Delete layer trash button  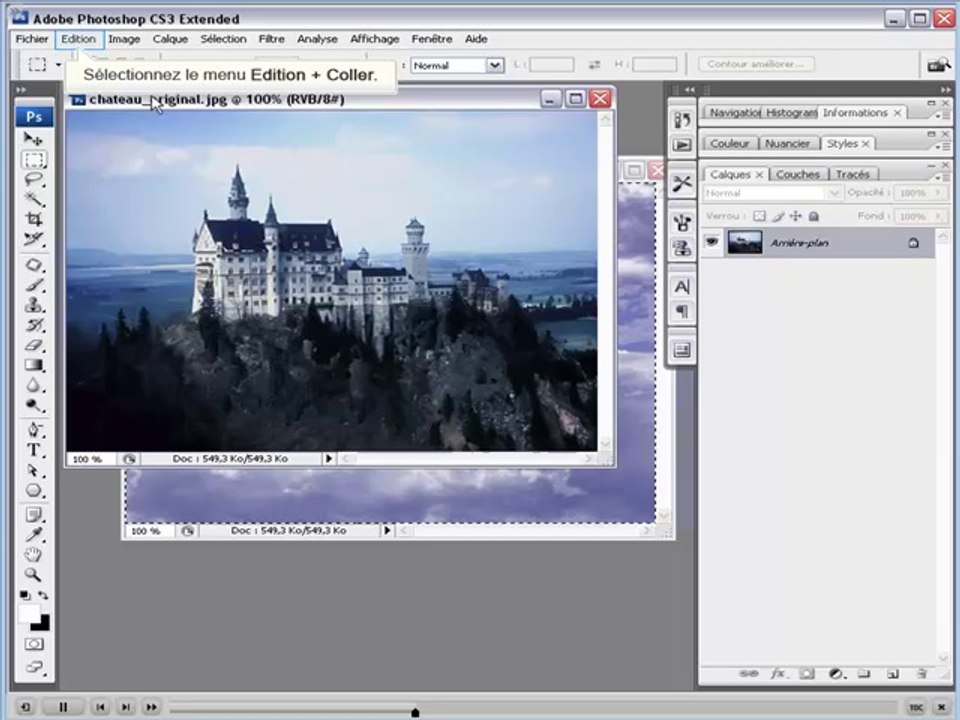(921, 674)
